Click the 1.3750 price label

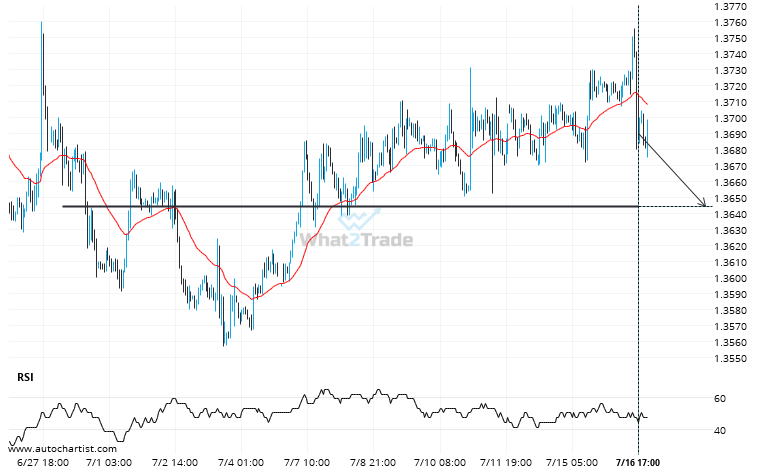tap(730, 38)
